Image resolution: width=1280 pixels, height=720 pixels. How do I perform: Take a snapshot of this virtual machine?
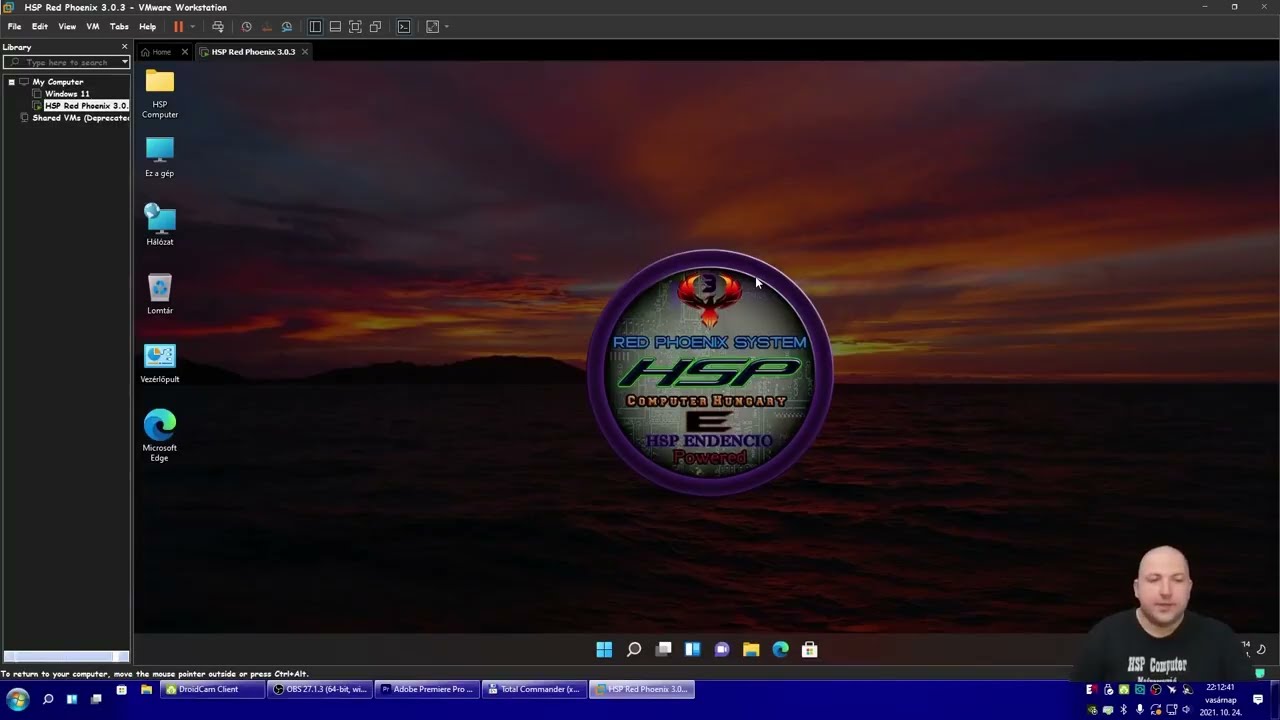pos(246,27)
